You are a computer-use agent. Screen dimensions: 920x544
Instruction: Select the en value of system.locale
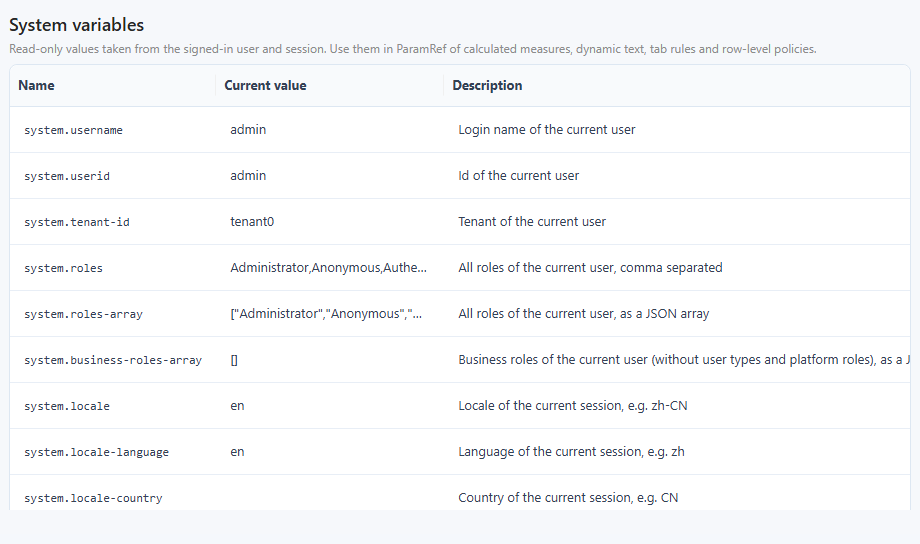(x=237, y=406)
